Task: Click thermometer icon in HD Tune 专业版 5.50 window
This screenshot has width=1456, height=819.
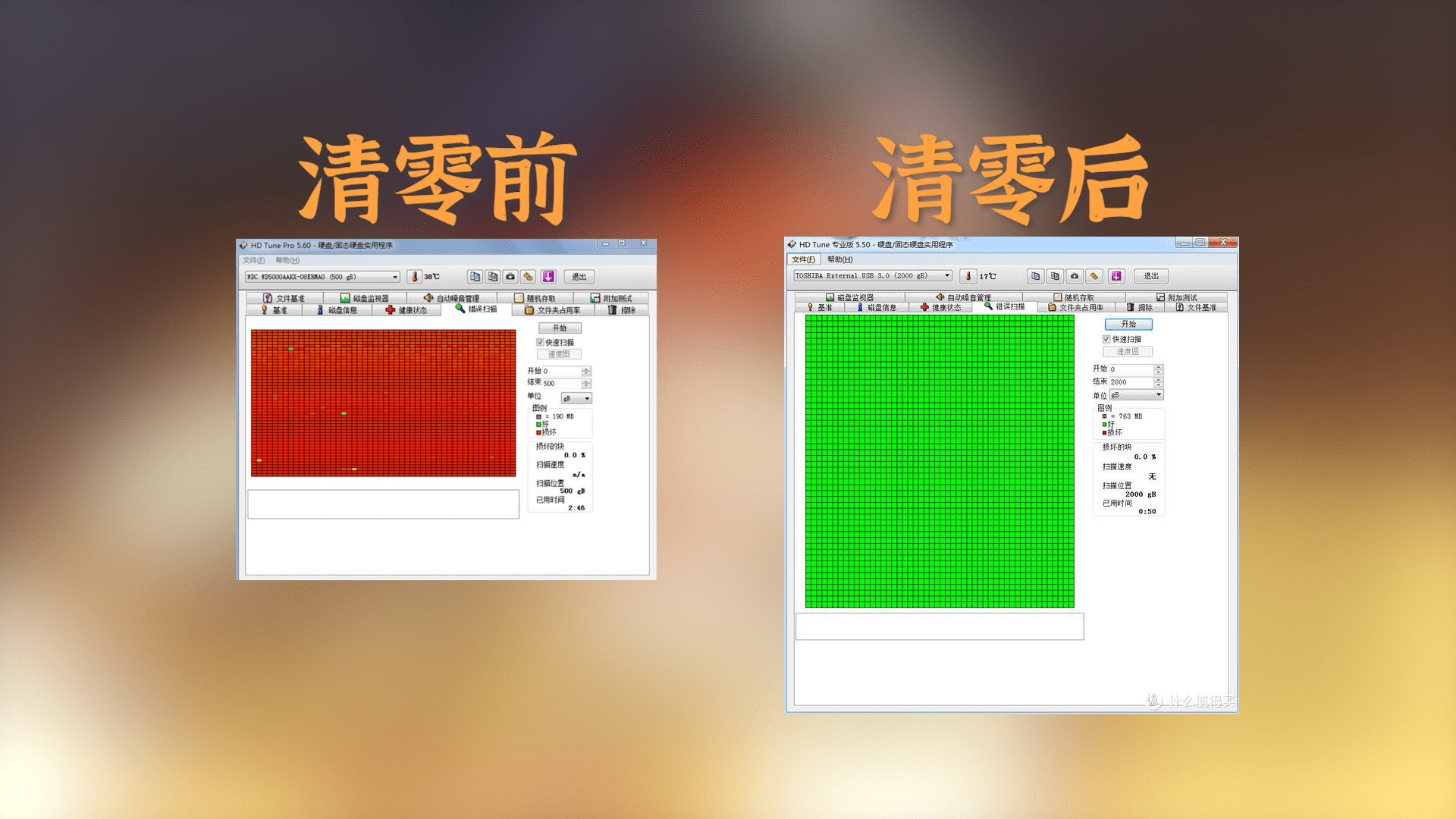Action: 968,276
